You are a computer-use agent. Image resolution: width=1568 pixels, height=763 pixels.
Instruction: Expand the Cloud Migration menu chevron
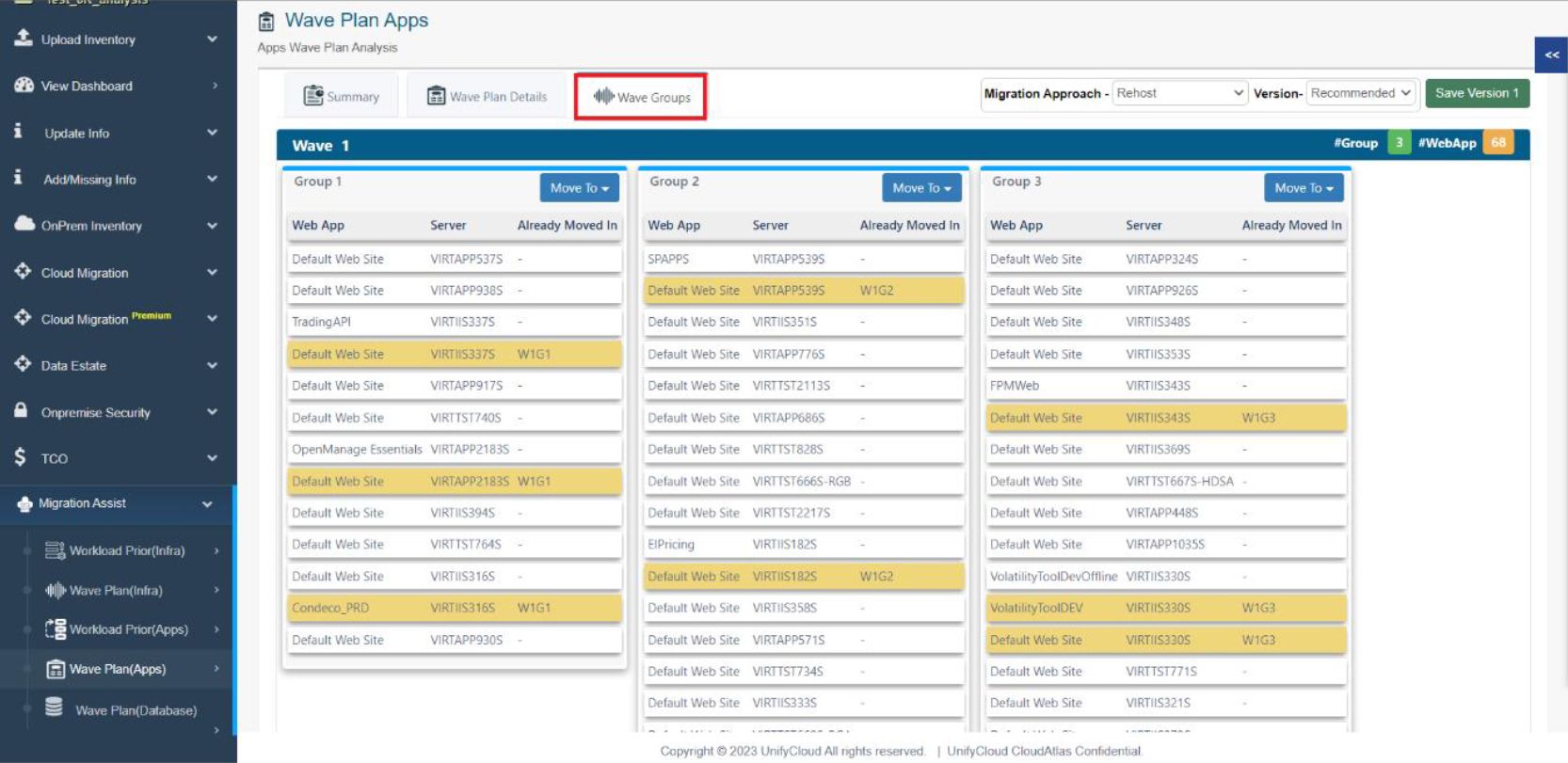(213, 272)
